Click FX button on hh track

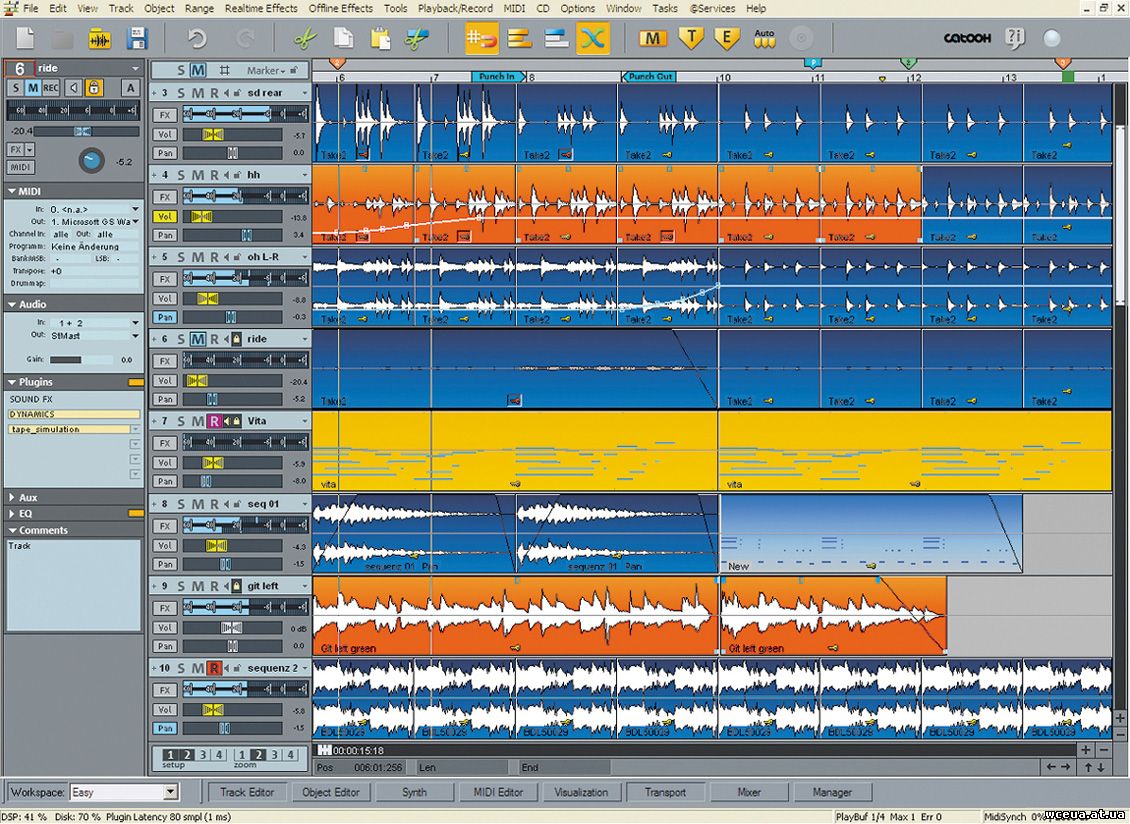coord(164,197)
